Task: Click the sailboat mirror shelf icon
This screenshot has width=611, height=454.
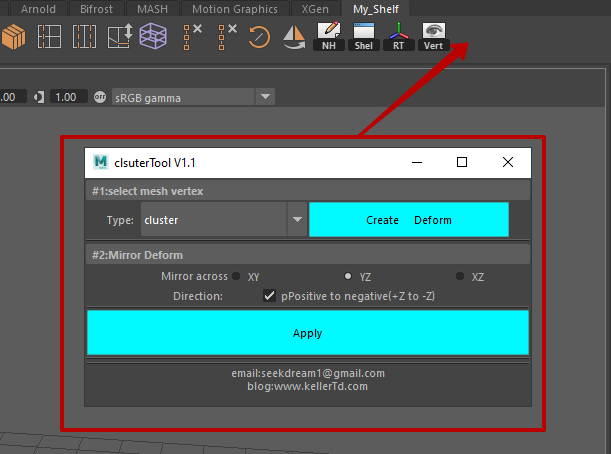Action: [x=294, y=37]
